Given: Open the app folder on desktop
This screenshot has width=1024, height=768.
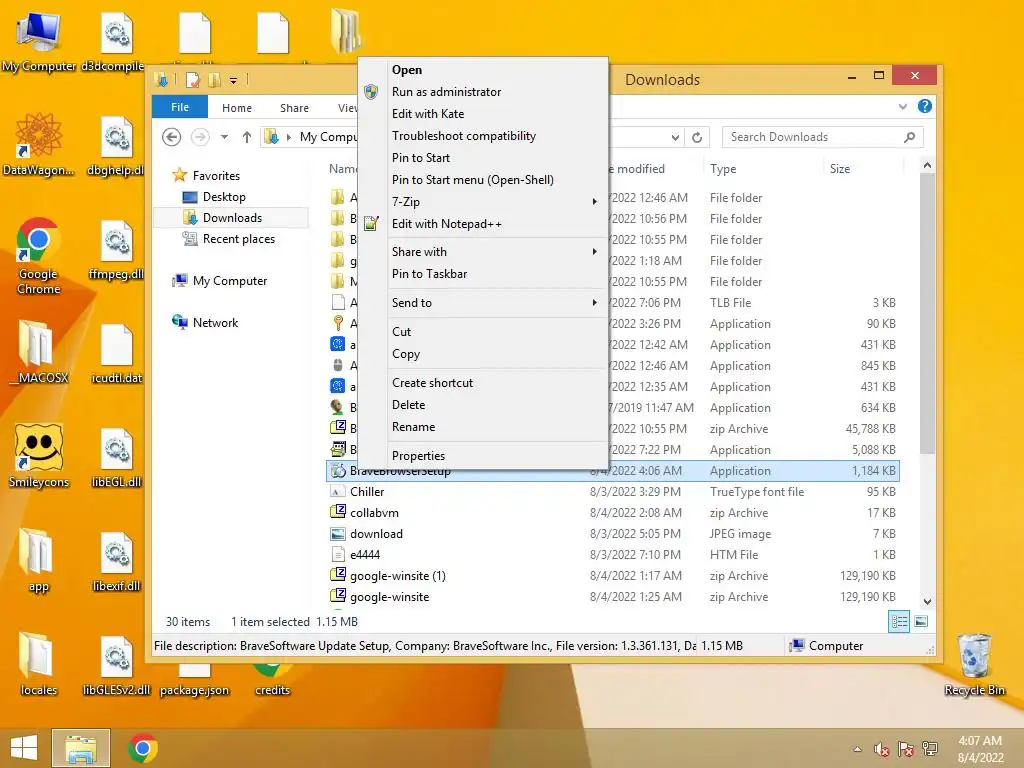Looking at the screenshot, I should [39, 560].
